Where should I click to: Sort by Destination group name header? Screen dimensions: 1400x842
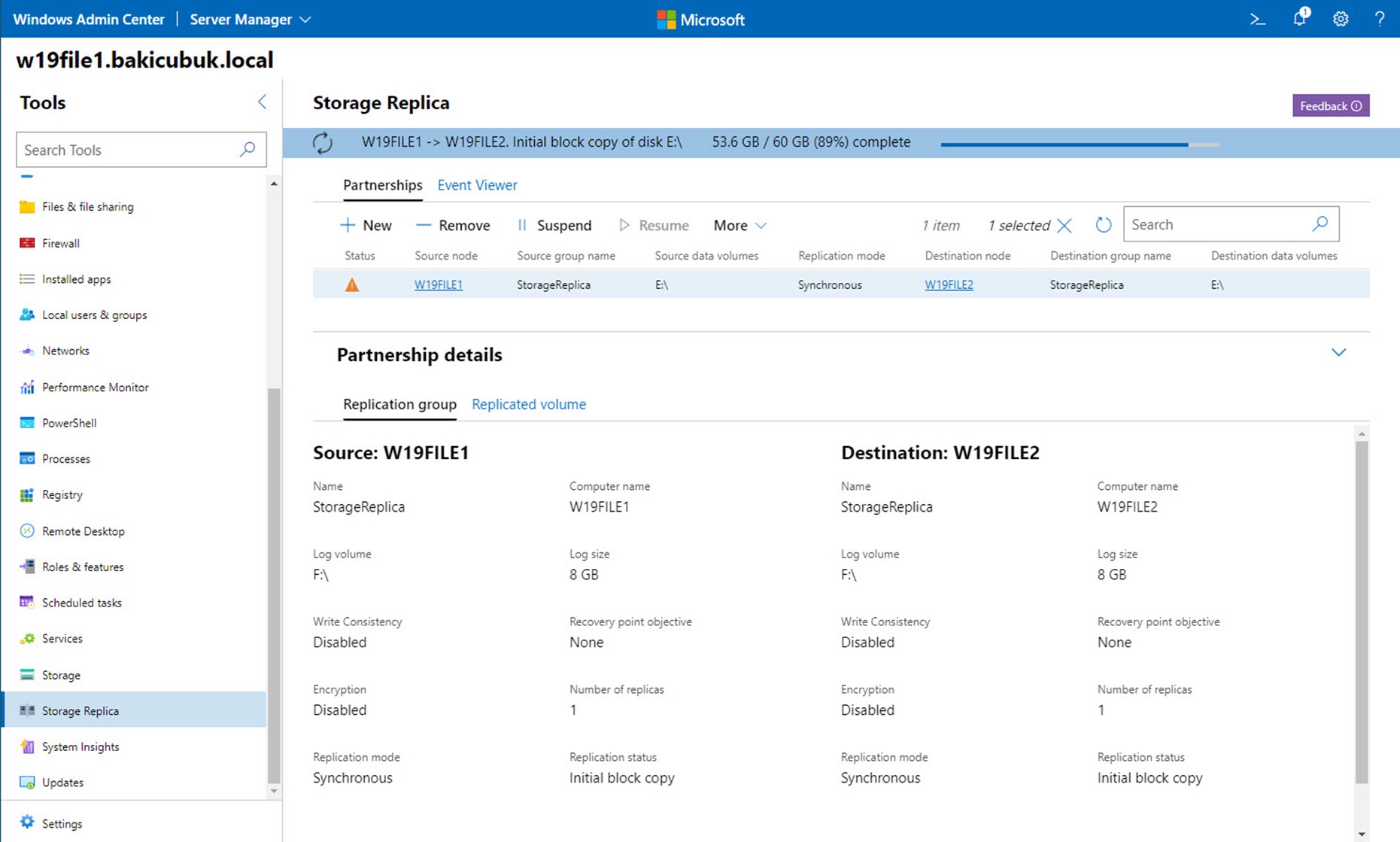tap(1110, 256)
